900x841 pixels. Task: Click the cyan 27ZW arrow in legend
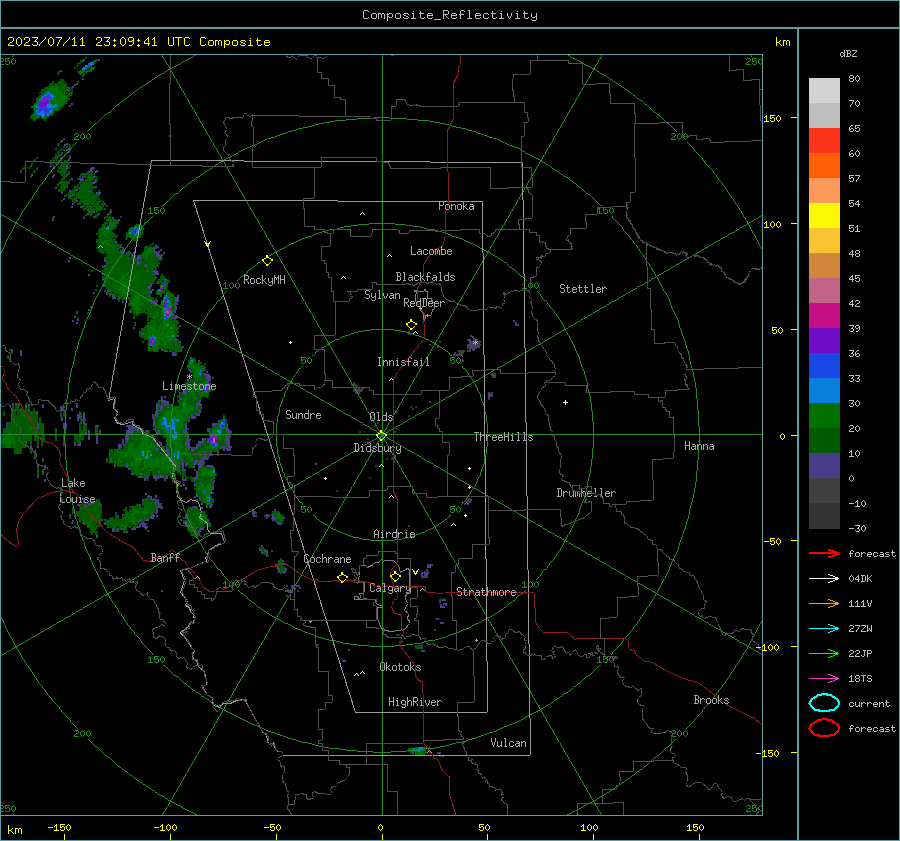click(824, 629)
